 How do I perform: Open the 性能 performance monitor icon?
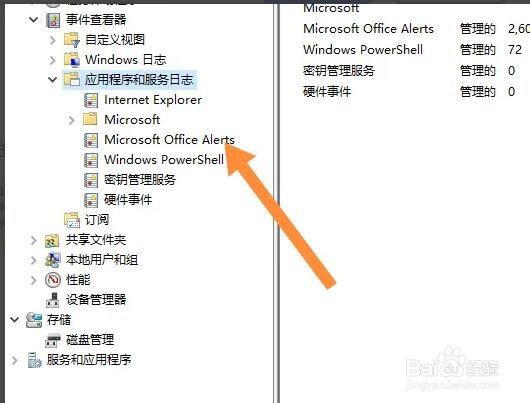click(53, 280)
